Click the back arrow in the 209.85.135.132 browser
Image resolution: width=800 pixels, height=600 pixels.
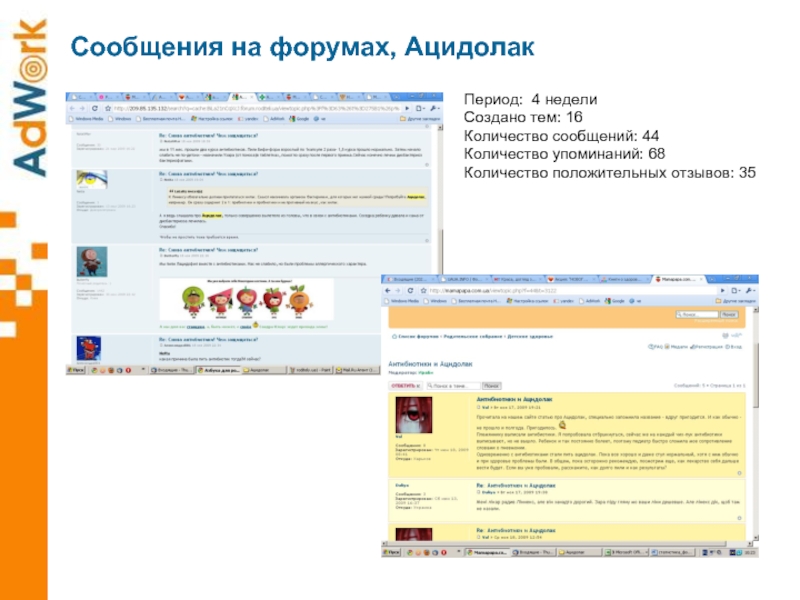[x=72, y=108]
